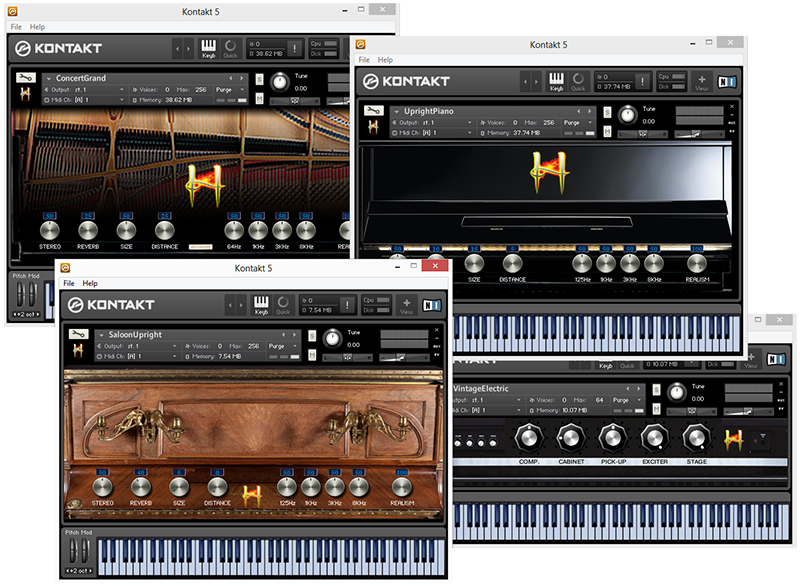800x586 pixels.
Task: Toggle on-screen keyboard in SaloonUpright window
Action: pyautogui.click(x=261, y=305)
